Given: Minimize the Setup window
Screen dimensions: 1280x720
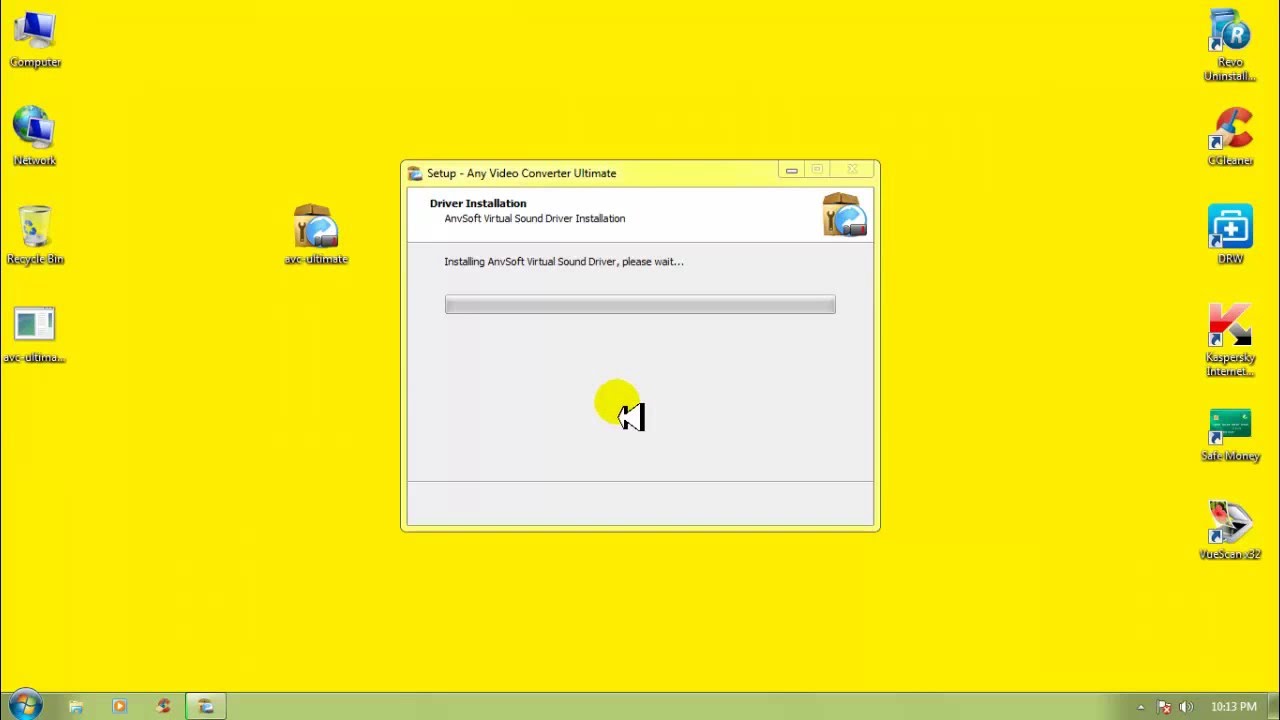Looking at the screenshot, I should point(791,170).
